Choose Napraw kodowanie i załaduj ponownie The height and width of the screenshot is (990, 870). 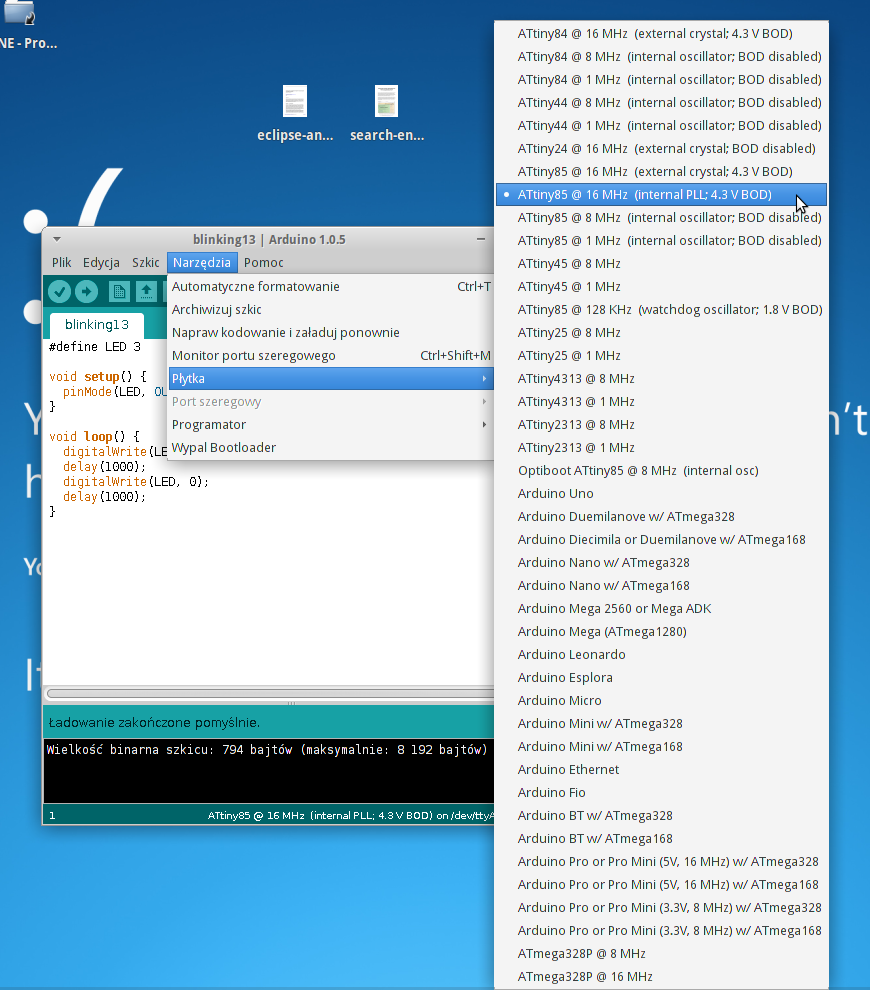click(331, 333)
